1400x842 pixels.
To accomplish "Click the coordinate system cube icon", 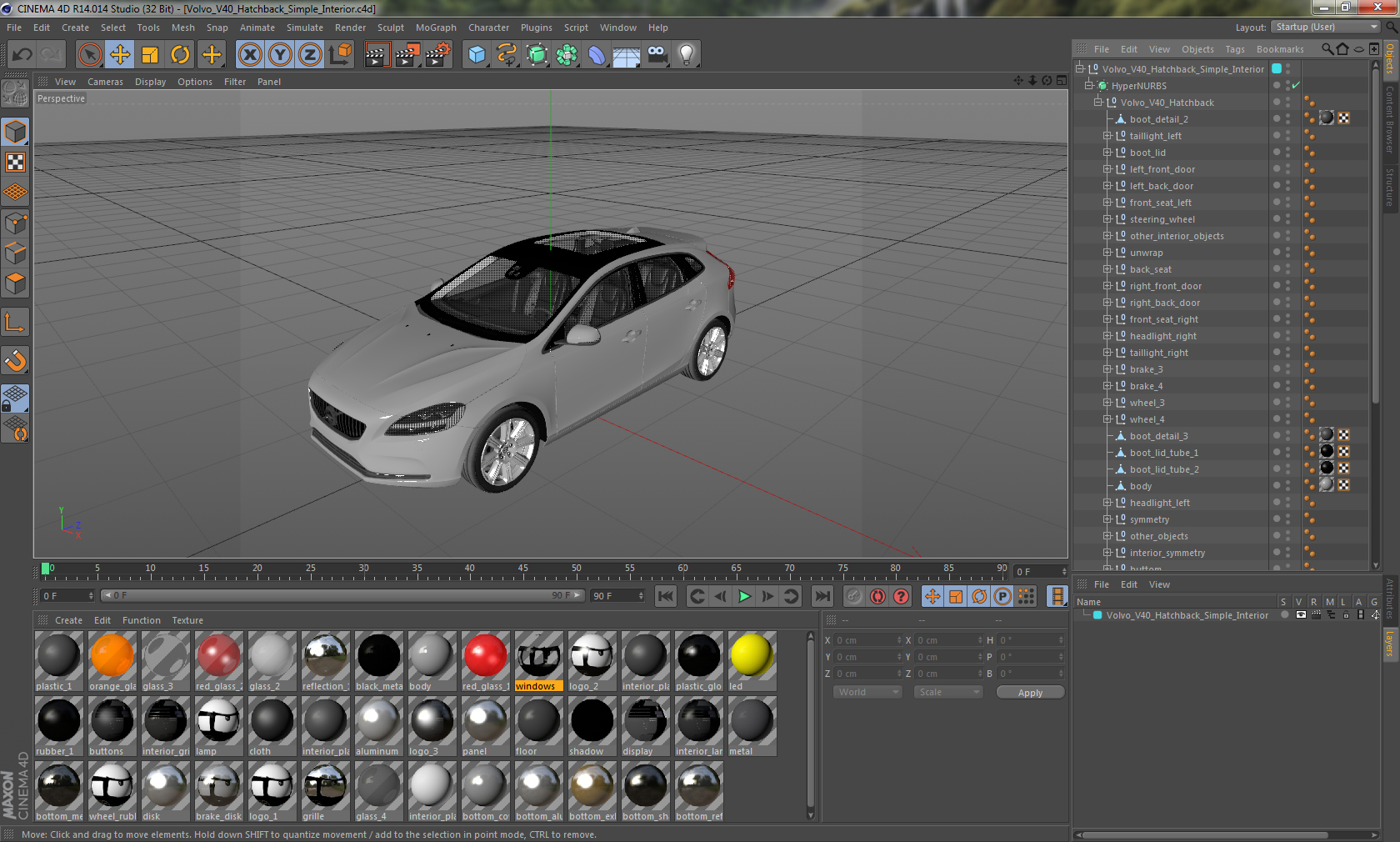I will tap(340, 55).
